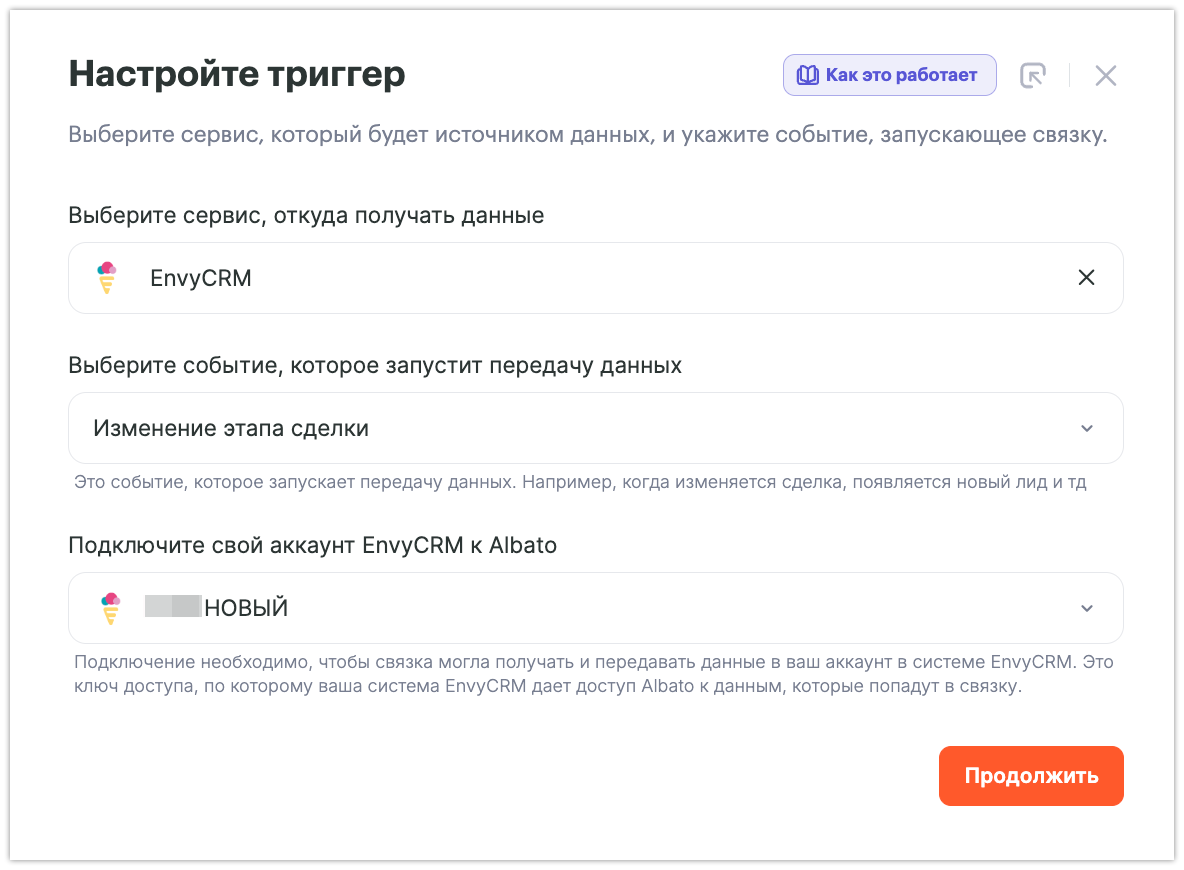
Task: Click the event hint text below the event dropdown
Action: pyautogui.click(x=580, y=483)
